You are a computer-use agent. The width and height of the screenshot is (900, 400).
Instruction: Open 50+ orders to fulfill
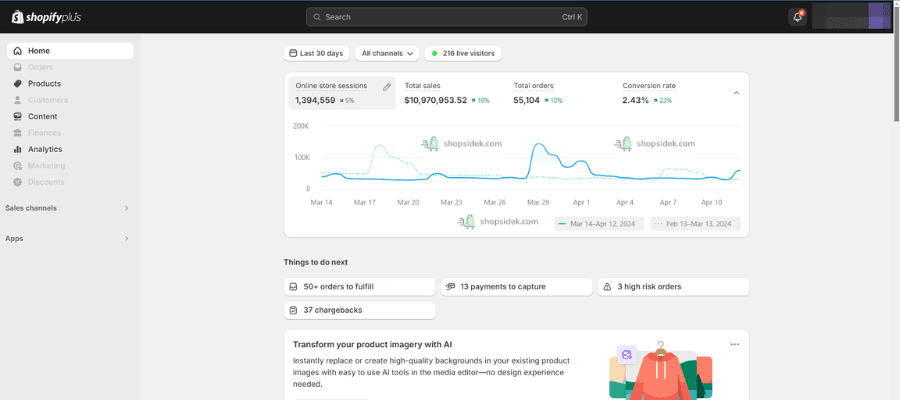pos(360,287)
